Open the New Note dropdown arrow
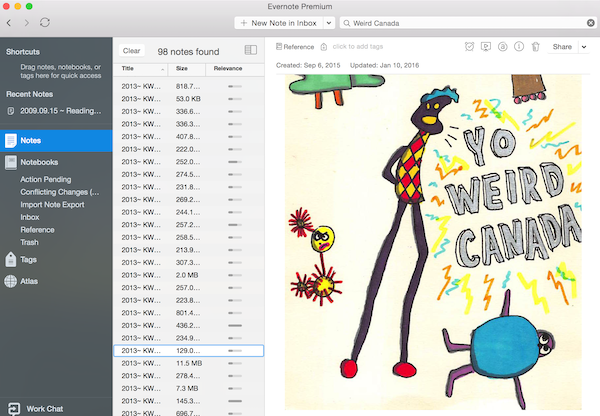The width and height of the screenshot is (600, 416). coord(329,23)
